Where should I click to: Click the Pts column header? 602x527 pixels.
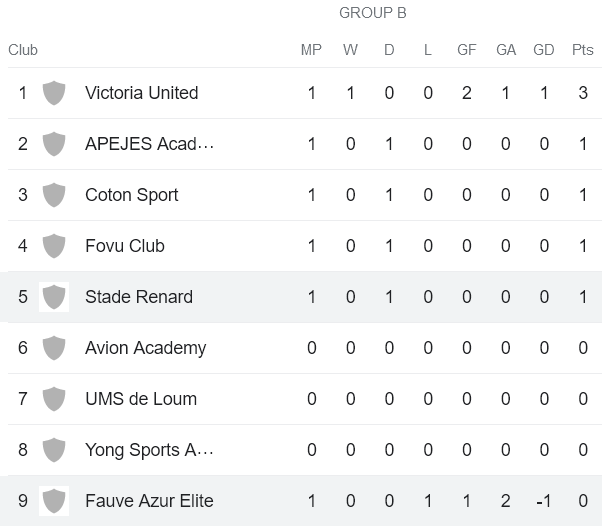point(583,50)
